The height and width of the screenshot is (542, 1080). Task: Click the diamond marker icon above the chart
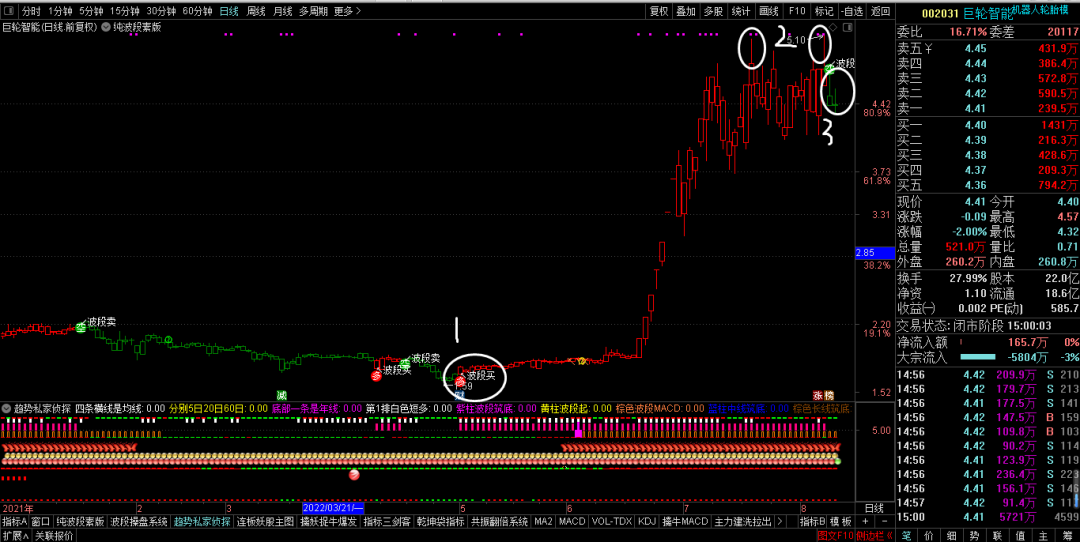(833, 28)
